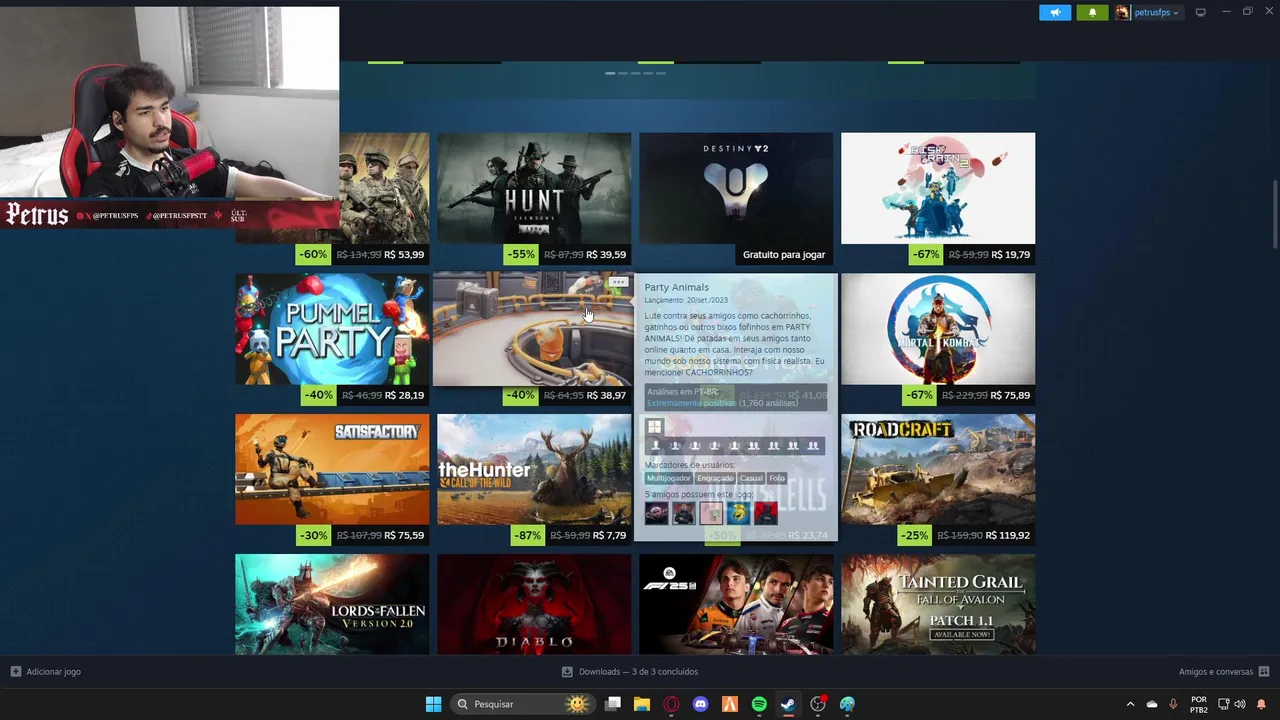Open the Satisfactory game capsule
The width and height of the screenshot is (1280, 720).
332,470
